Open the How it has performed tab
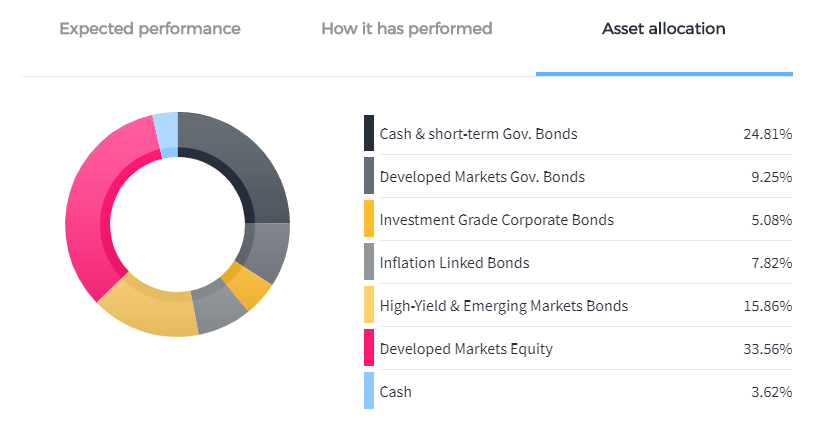The height and width of the screenshot is (427, 814). click(406, 29)
